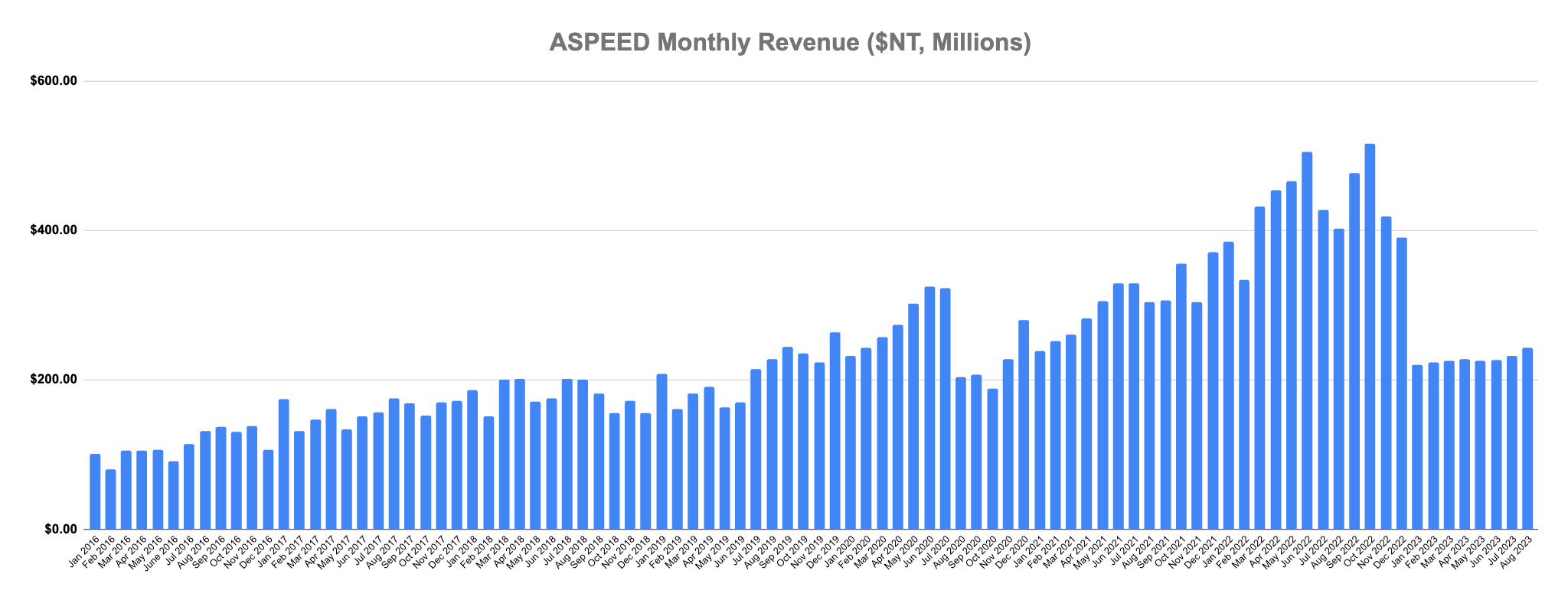Click the Jul 2021 revenue bar

pos(1134,406)
